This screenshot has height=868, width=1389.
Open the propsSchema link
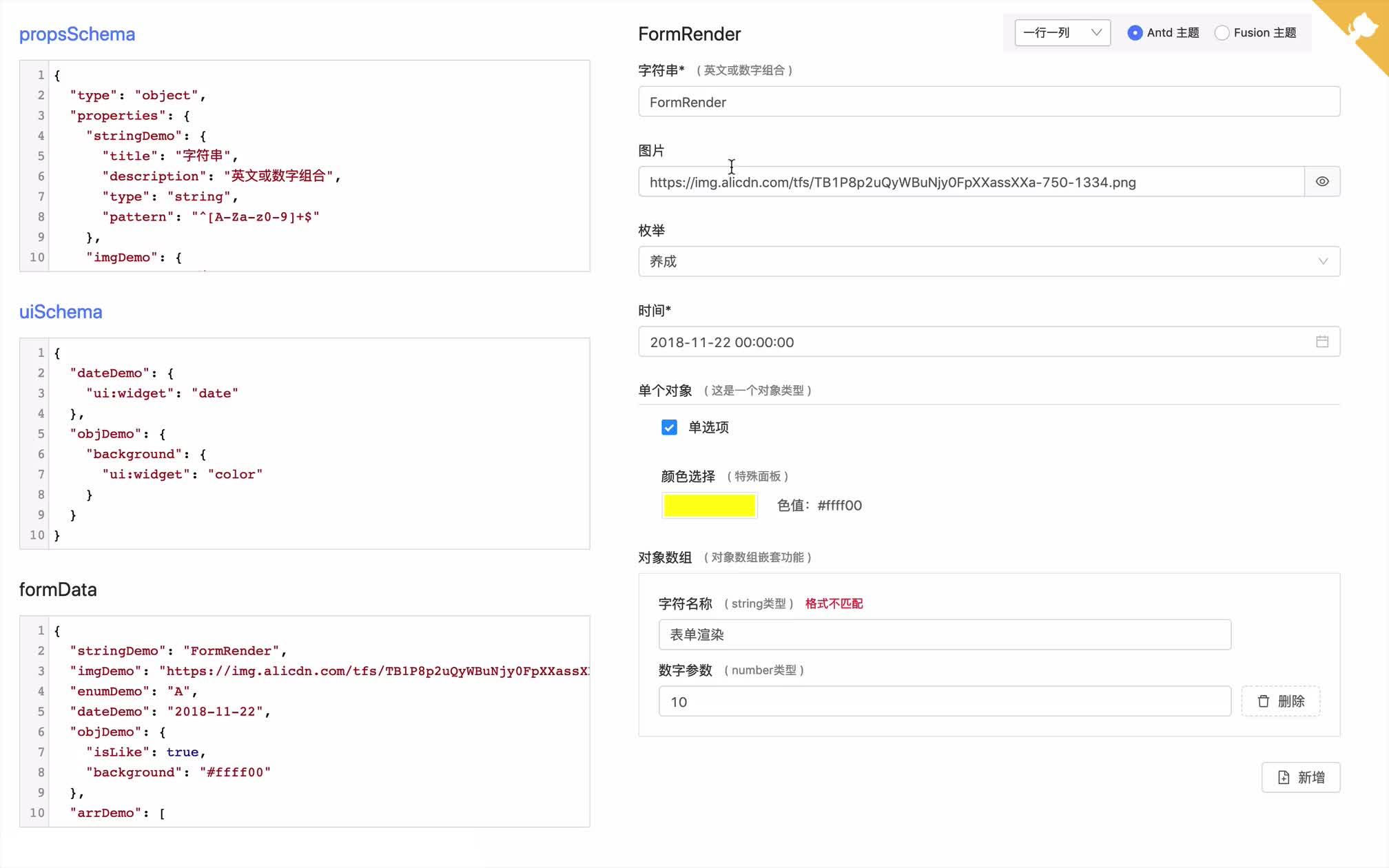pyautogui.click(x=76, y=34)
